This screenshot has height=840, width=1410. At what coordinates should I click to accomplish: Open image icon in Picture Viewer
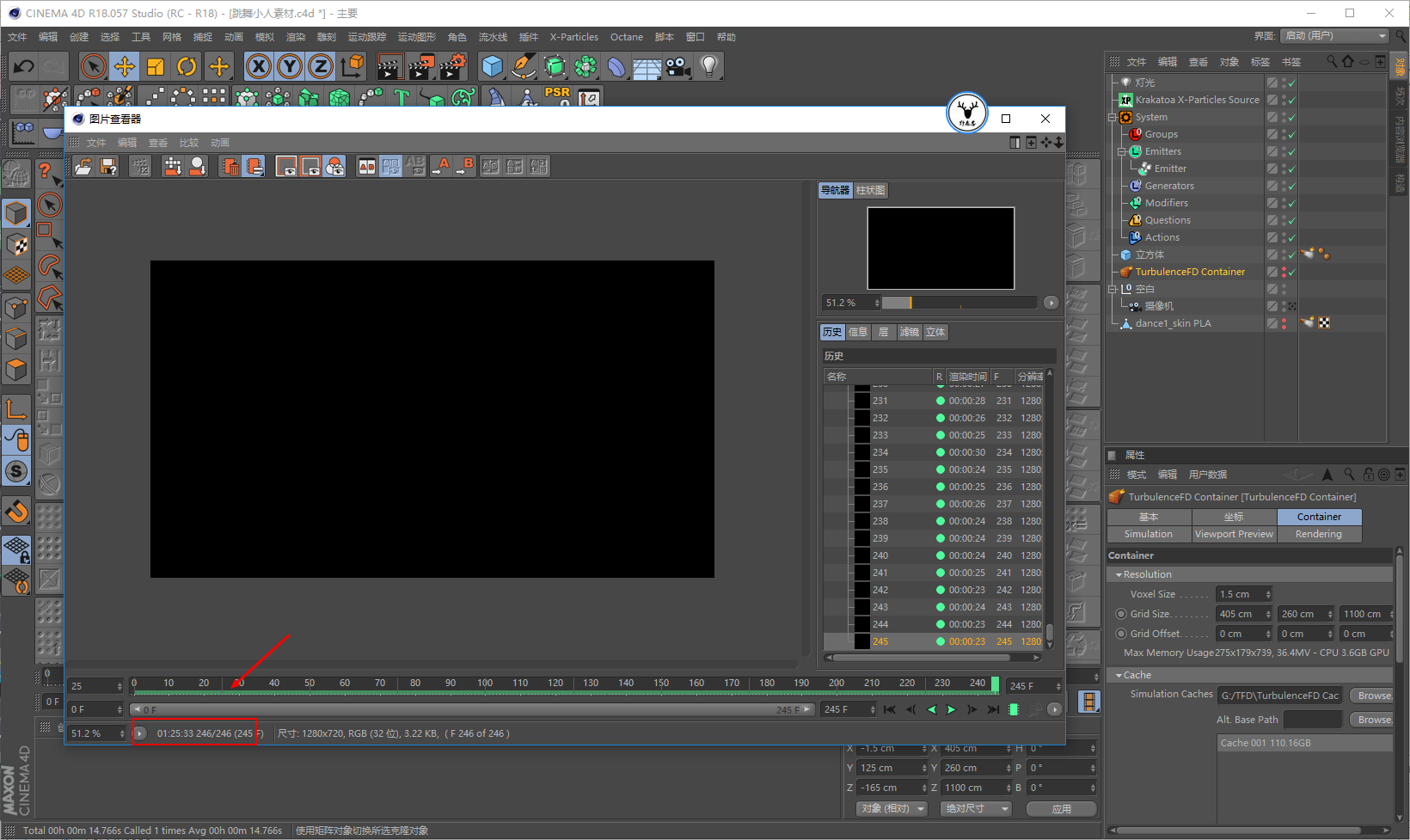click(83, 167)
